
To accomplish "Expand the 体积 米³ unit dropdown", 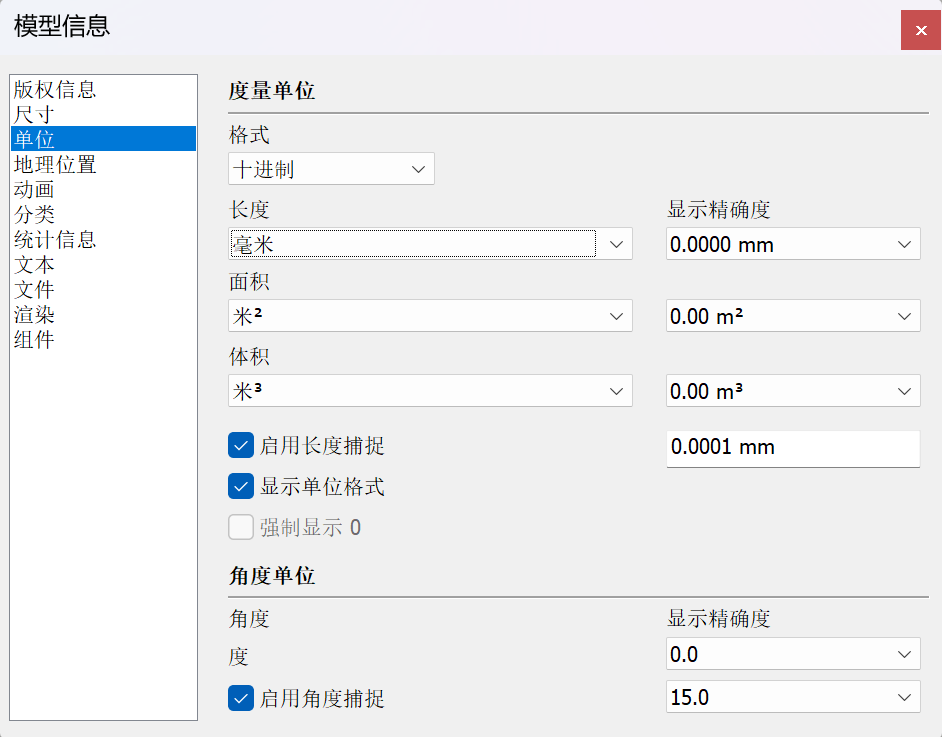I will coord(430,391).
